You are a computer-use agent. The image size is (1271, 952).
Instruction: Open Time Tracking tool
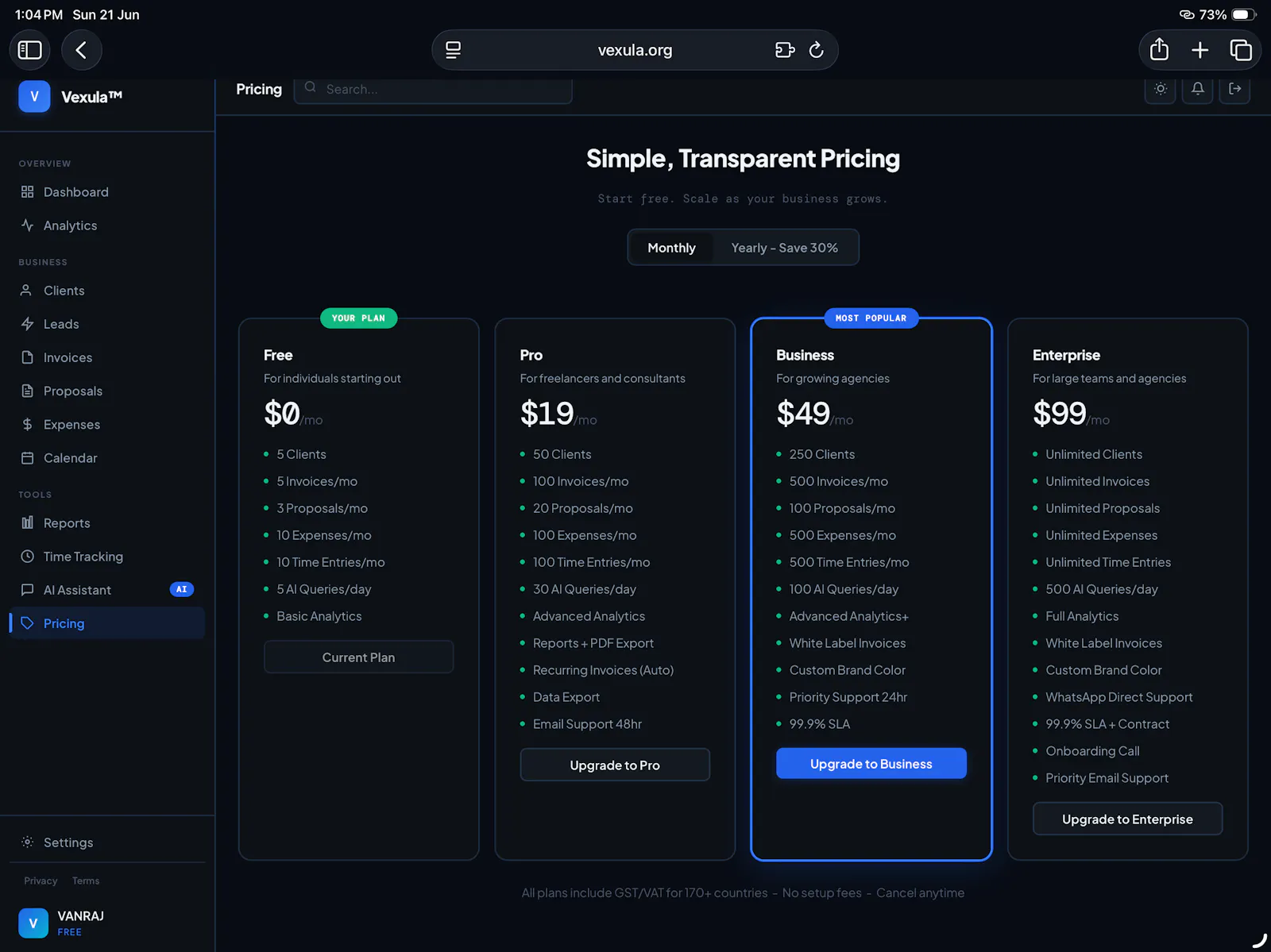click(107, 557)
